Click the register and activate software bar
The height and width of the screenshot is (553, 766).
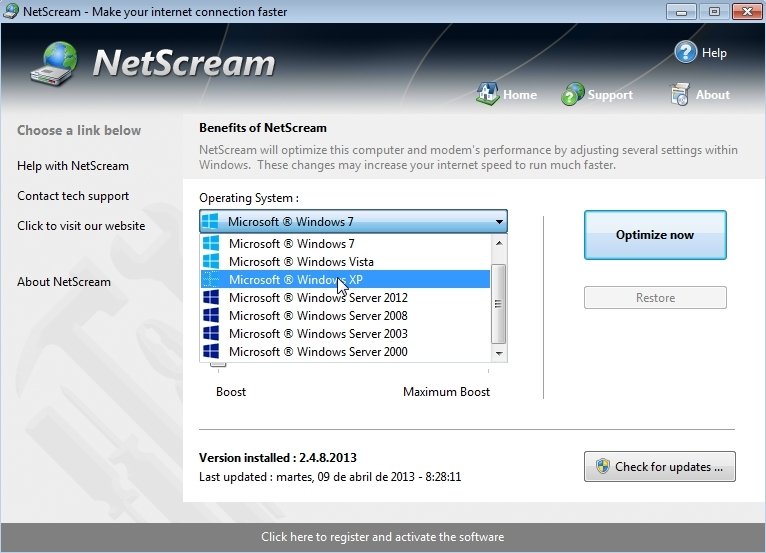point(383,537)
